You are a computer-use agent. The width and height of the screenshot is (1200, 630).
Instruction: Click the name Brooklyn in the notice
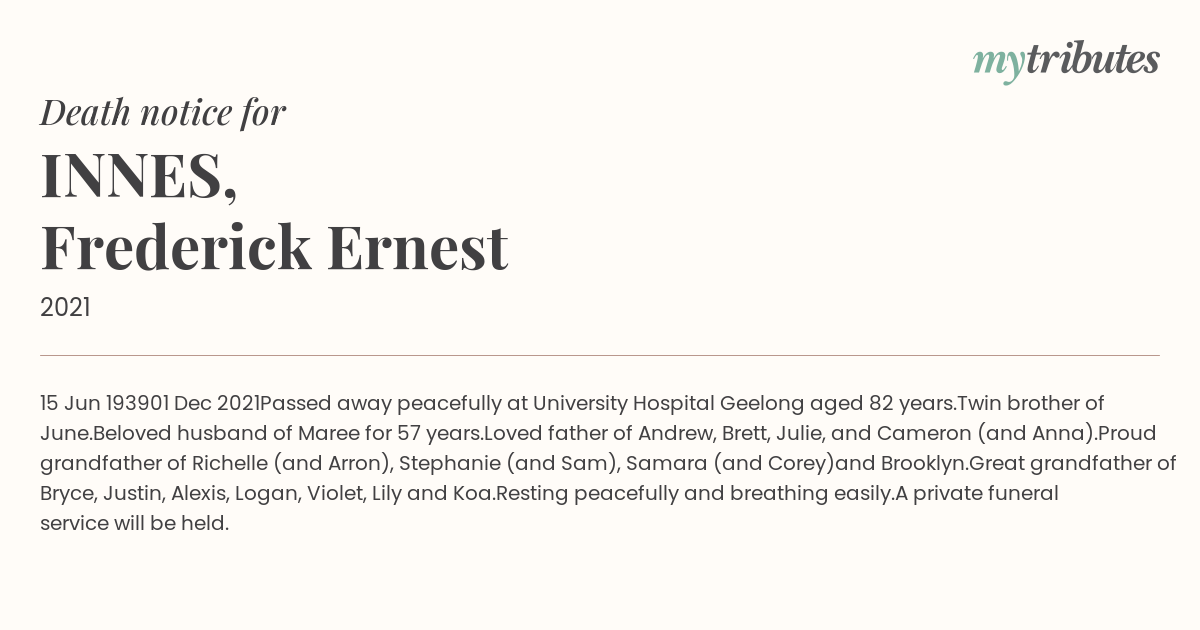(x=922, y=464)
